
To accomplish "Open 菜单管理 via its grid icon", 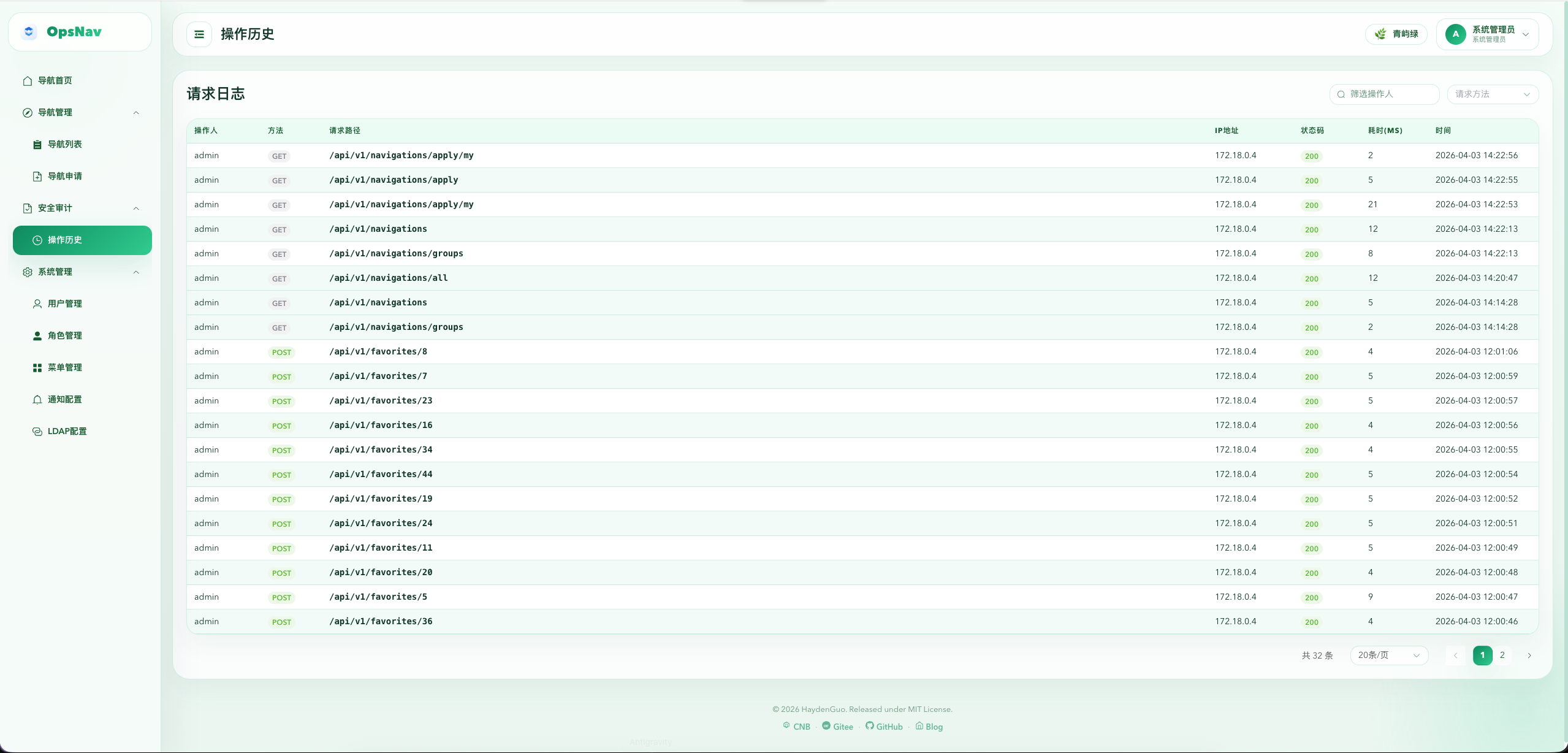I will tap(37, 368).
